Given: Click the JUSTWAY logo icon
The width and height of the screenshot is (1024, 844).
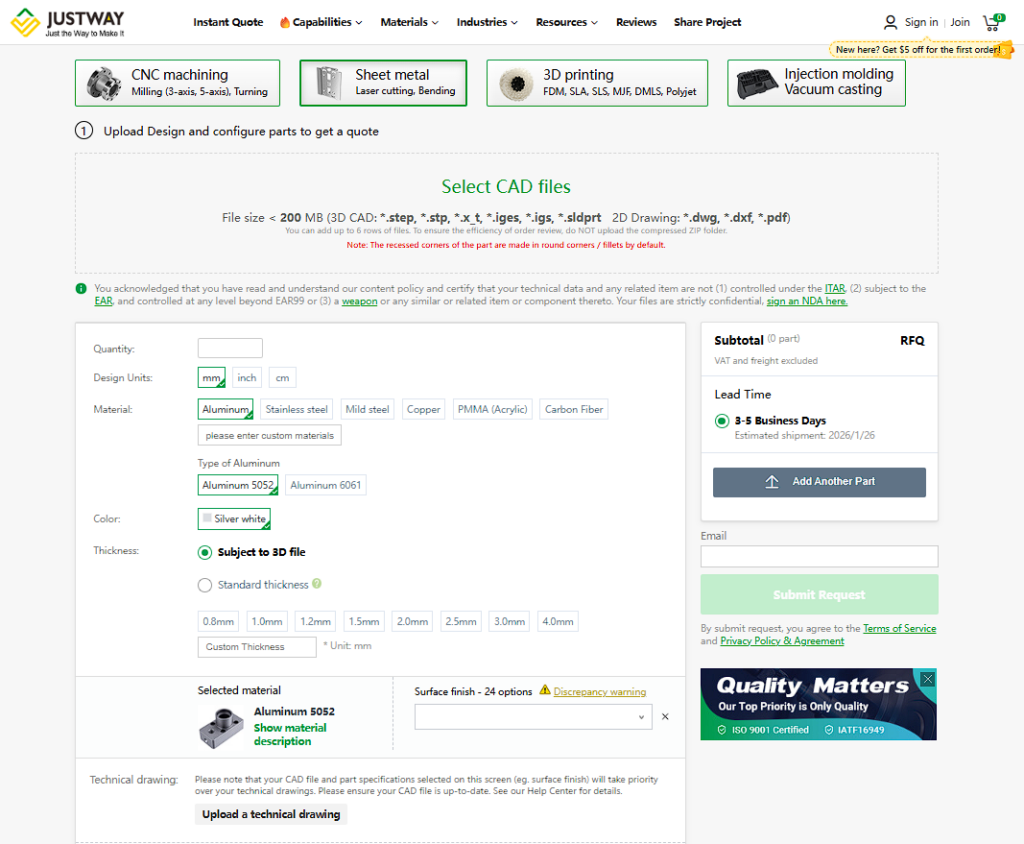Looking at the screenshot, I should [25, 23].
